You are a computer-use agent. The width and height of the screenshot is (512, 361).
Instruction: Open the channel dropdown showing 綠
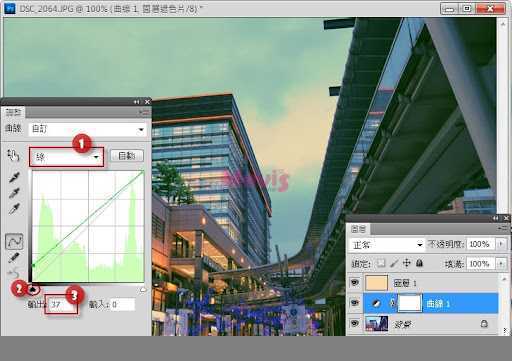pyautogui.click(x=67, y=157)
